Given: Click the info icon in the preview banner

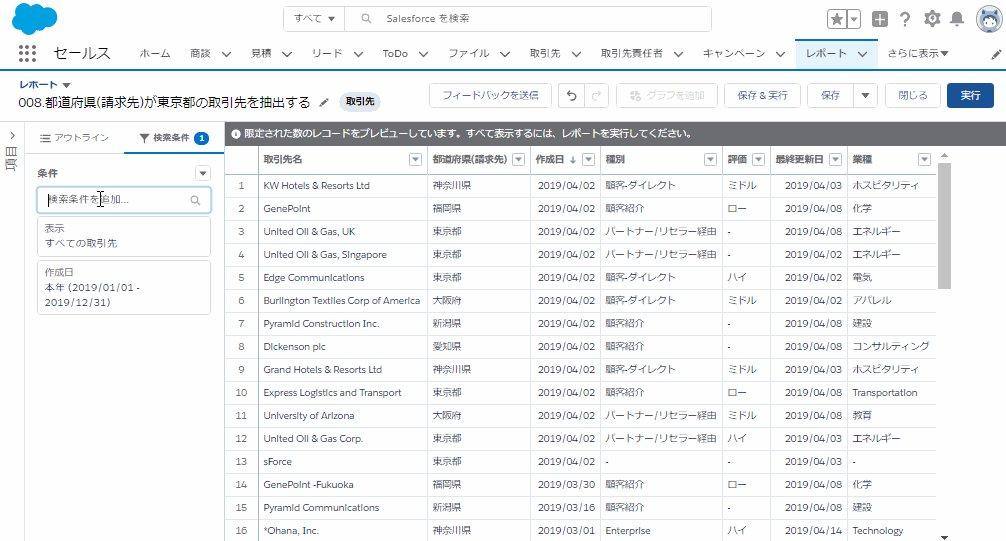Looking at the screenshot, I should (235, 134).
